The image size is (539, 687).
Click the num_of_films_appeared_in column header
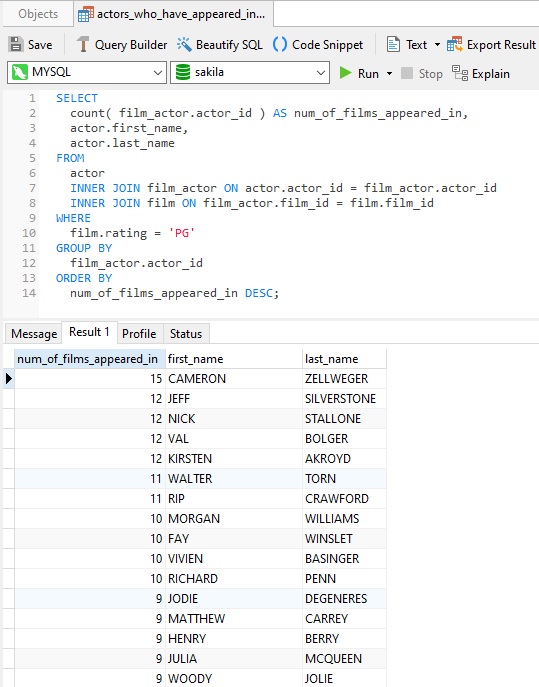tap(89, 359)
